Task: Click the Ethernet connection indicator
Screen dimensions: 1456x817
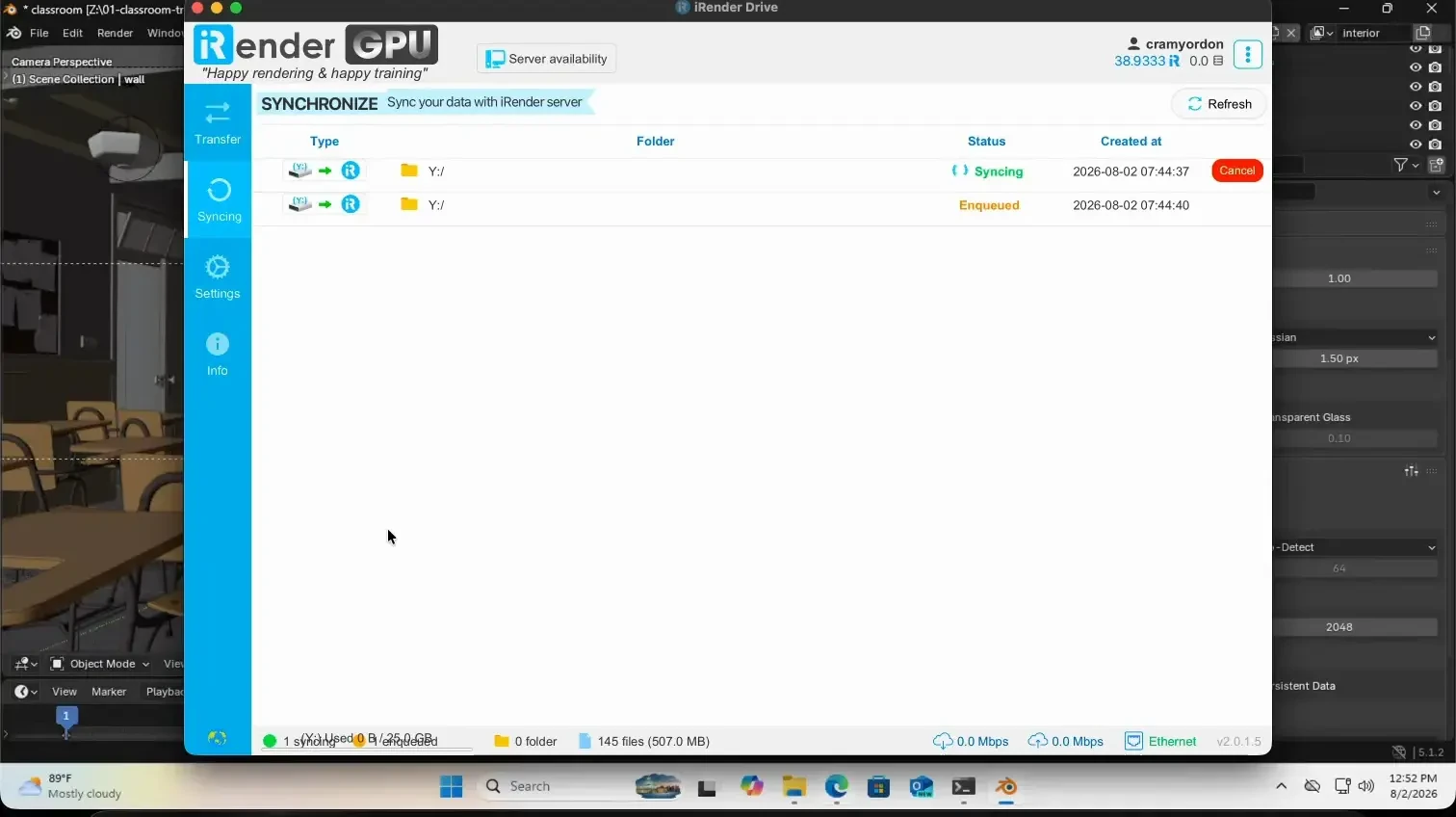Action: pyautogui.click(x=1160, y=741)
